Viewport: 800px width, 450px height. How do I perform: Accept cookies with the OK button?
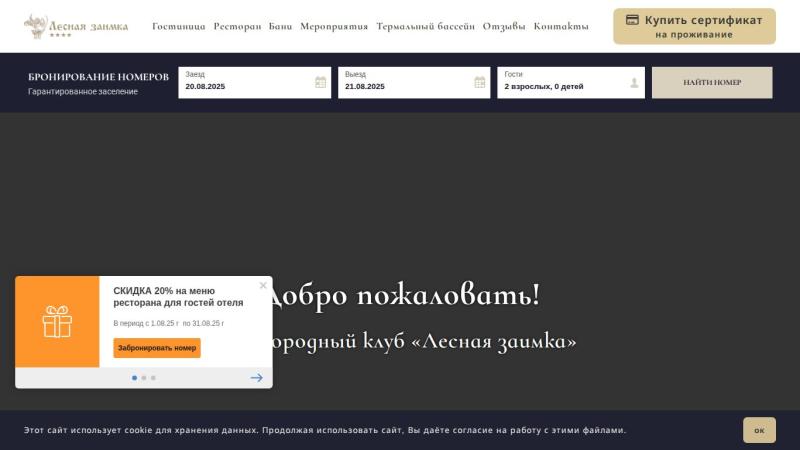pos(759,430)
